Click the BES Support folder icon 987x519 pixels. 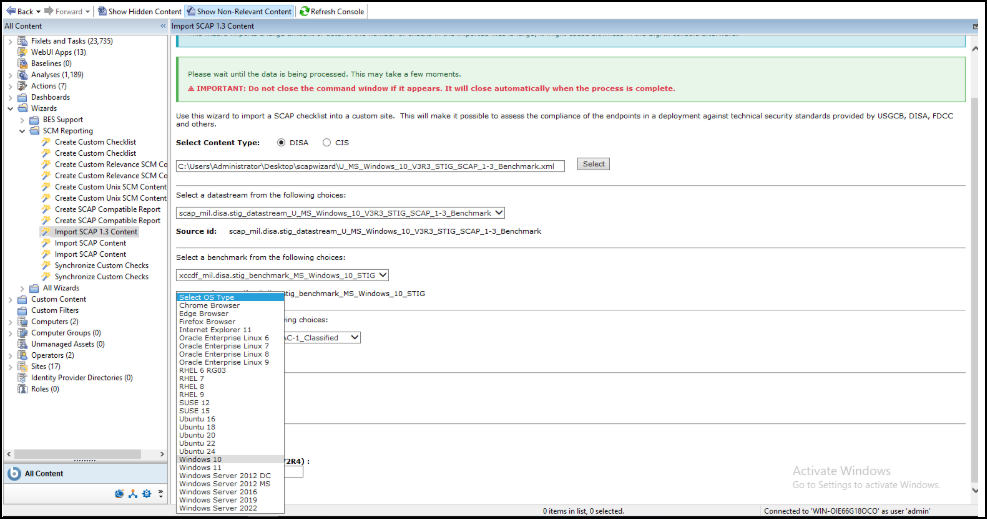tap(34, 120)
